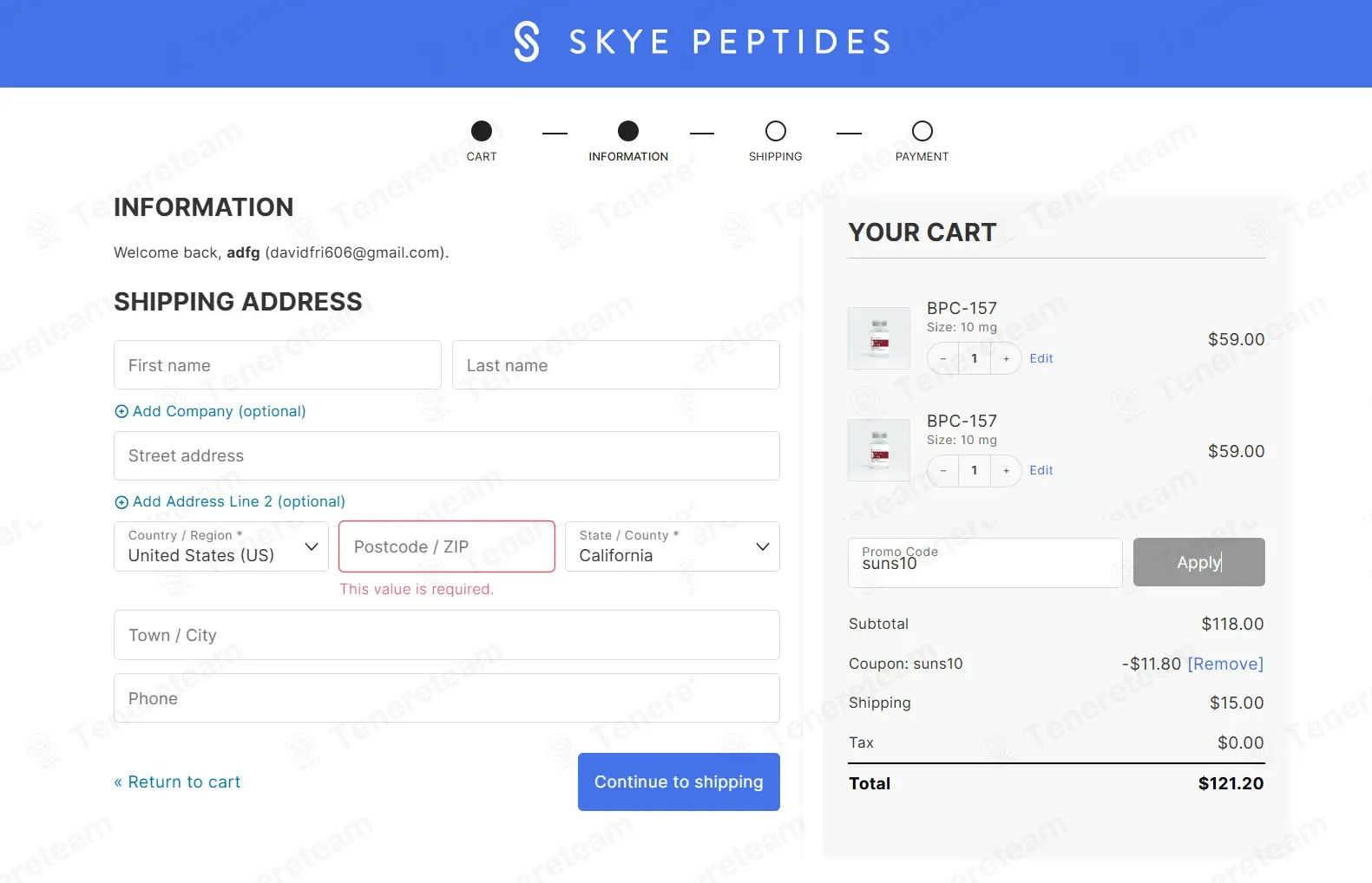Screen dimensions: 1372x883
Task: Select the Payment step circle
Action: coord(922,131)
